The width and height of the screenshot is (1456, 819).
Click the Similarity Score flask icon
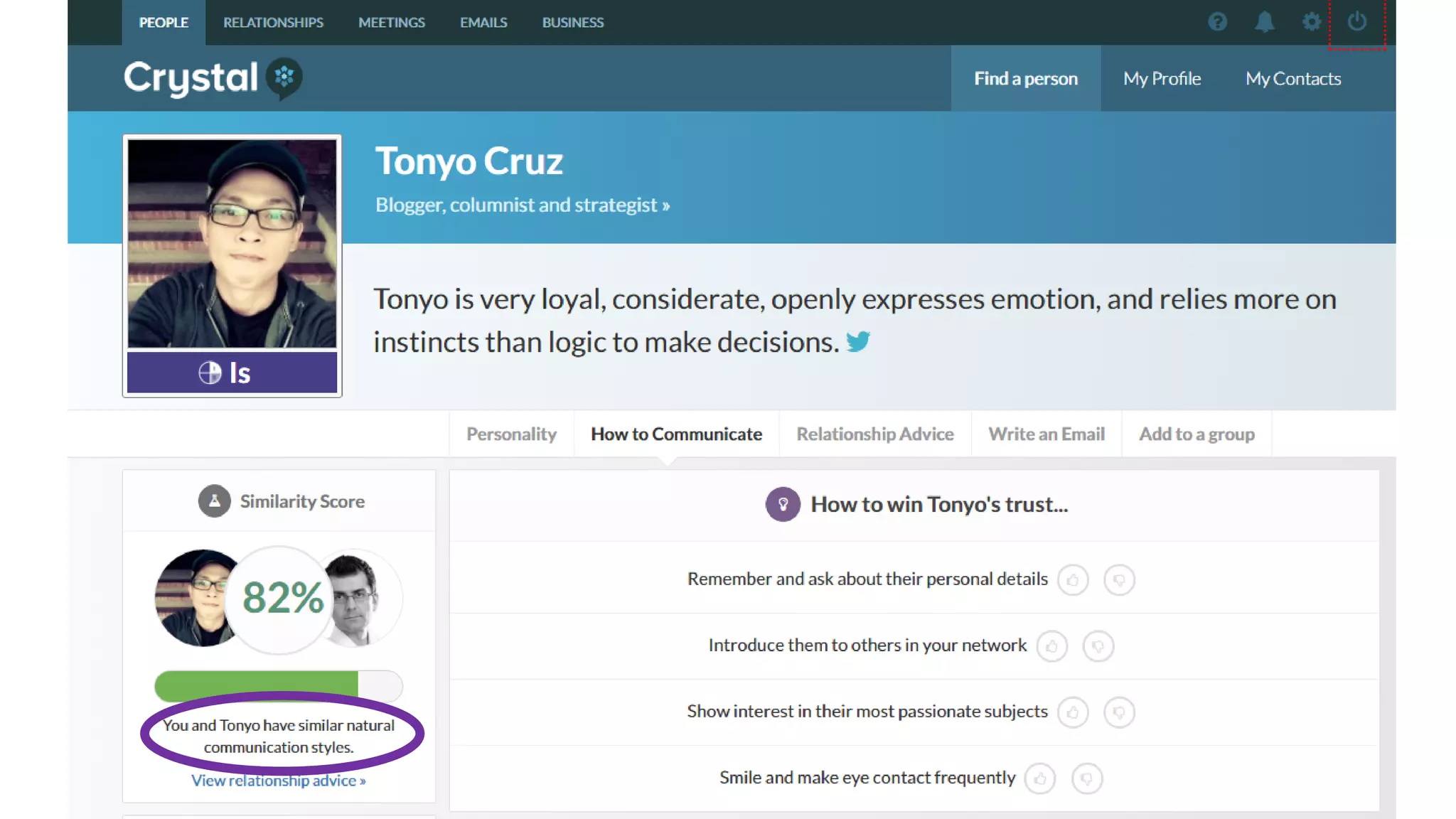click(x=214, y=501)
